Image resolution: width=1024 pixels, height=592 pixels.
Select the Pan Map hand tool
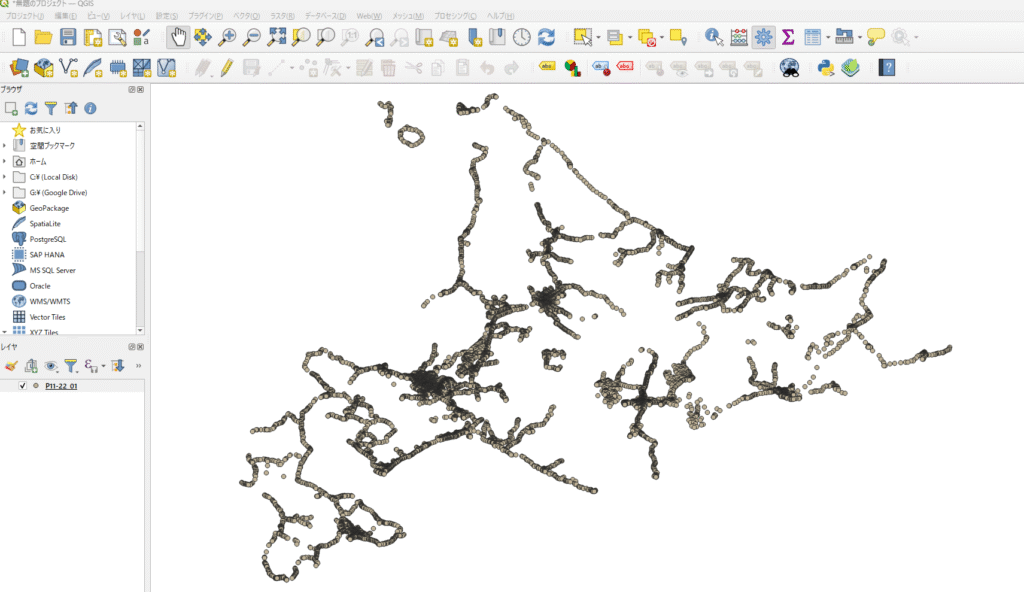tap(178, 37)
